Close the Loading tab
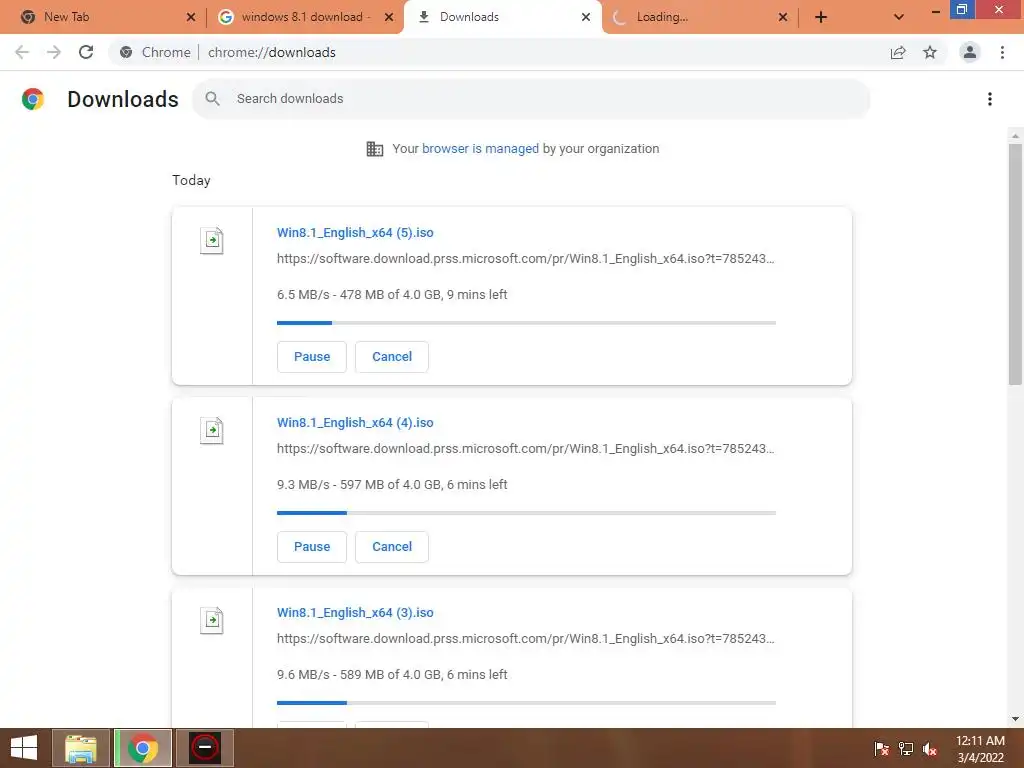This screenshot has height=768, width=1024. point(783,17)
